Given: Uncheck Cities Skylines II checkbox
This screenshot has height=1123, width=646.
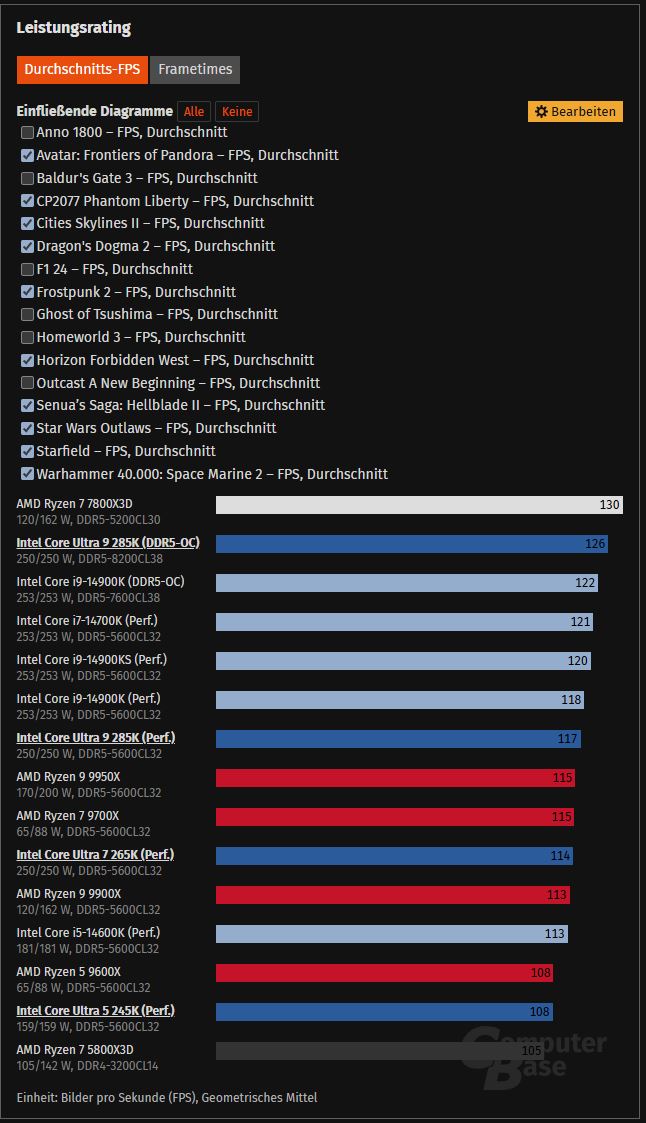Looking at the screenshot, I should coord(27,223).
